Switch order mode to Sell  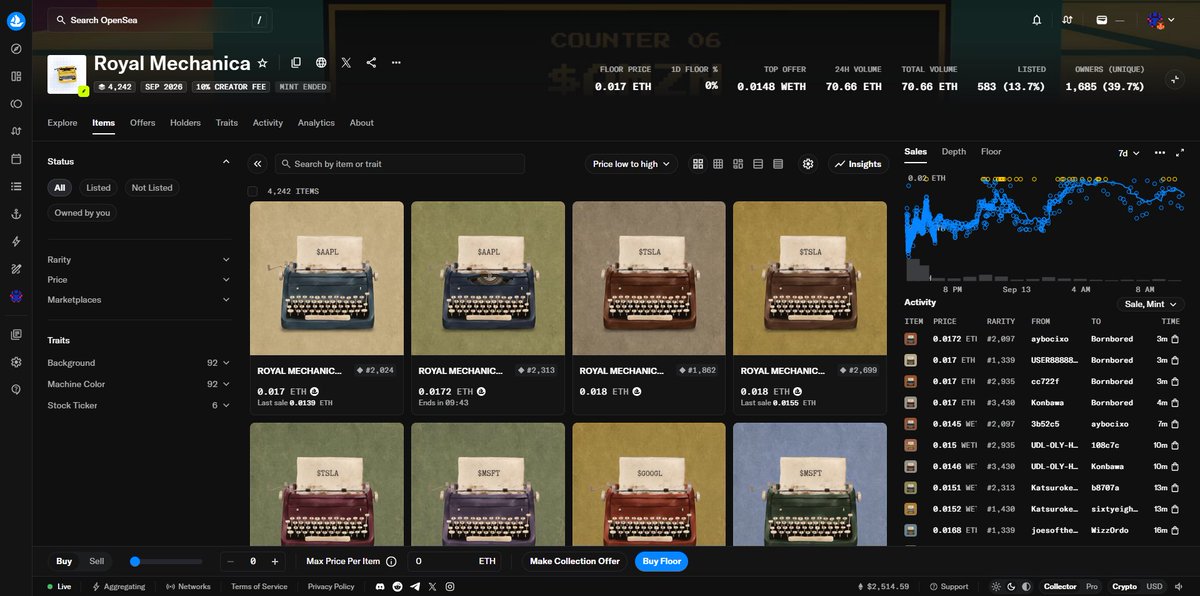(96, 562)
